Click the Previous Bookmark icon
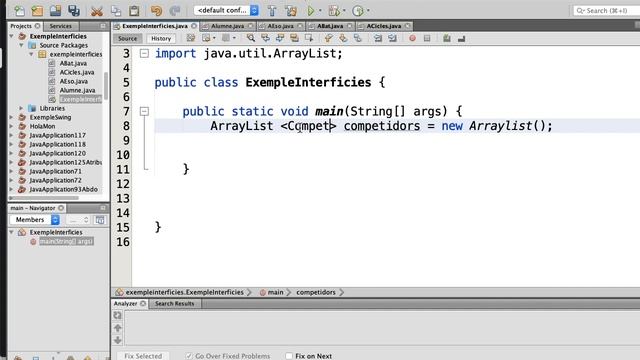 pyautogui.click(x=328, y=38)
